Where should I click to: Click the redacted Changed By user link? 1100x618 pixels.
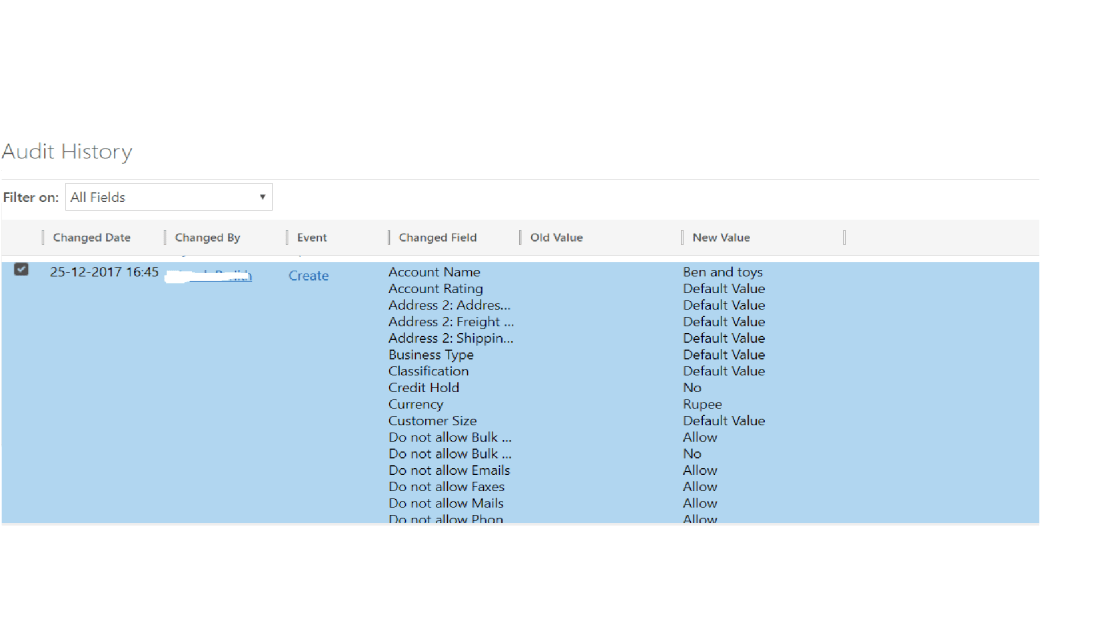pyautogui.click(x=210, y=275)
